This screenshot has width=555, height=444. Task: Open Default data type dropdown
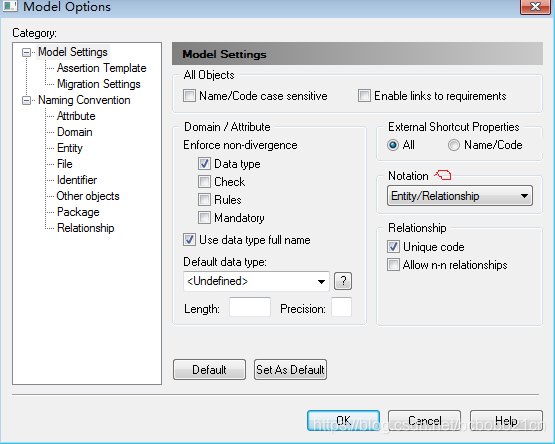256,281
